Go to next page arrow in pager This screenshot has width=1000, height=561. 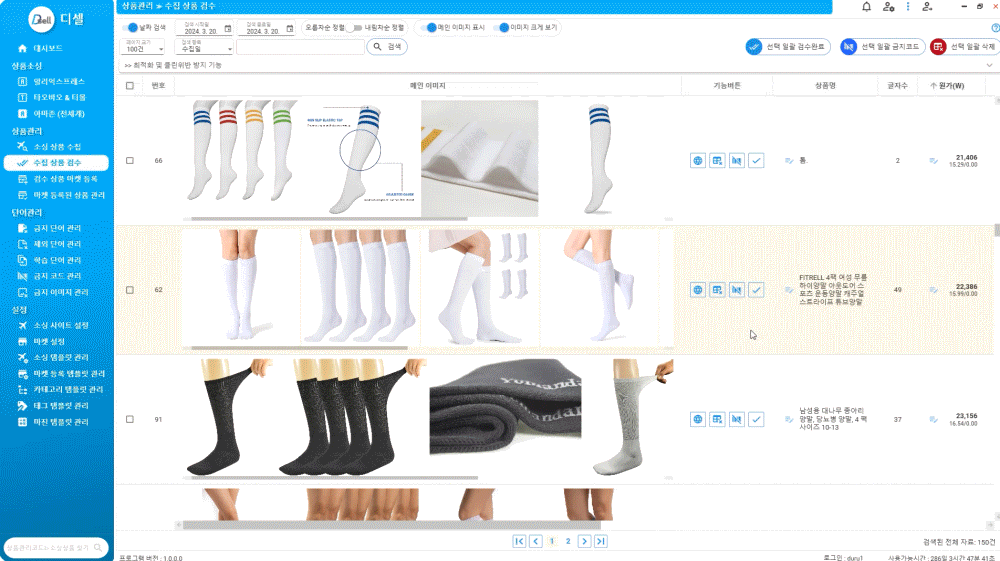[x=584, y=541]
